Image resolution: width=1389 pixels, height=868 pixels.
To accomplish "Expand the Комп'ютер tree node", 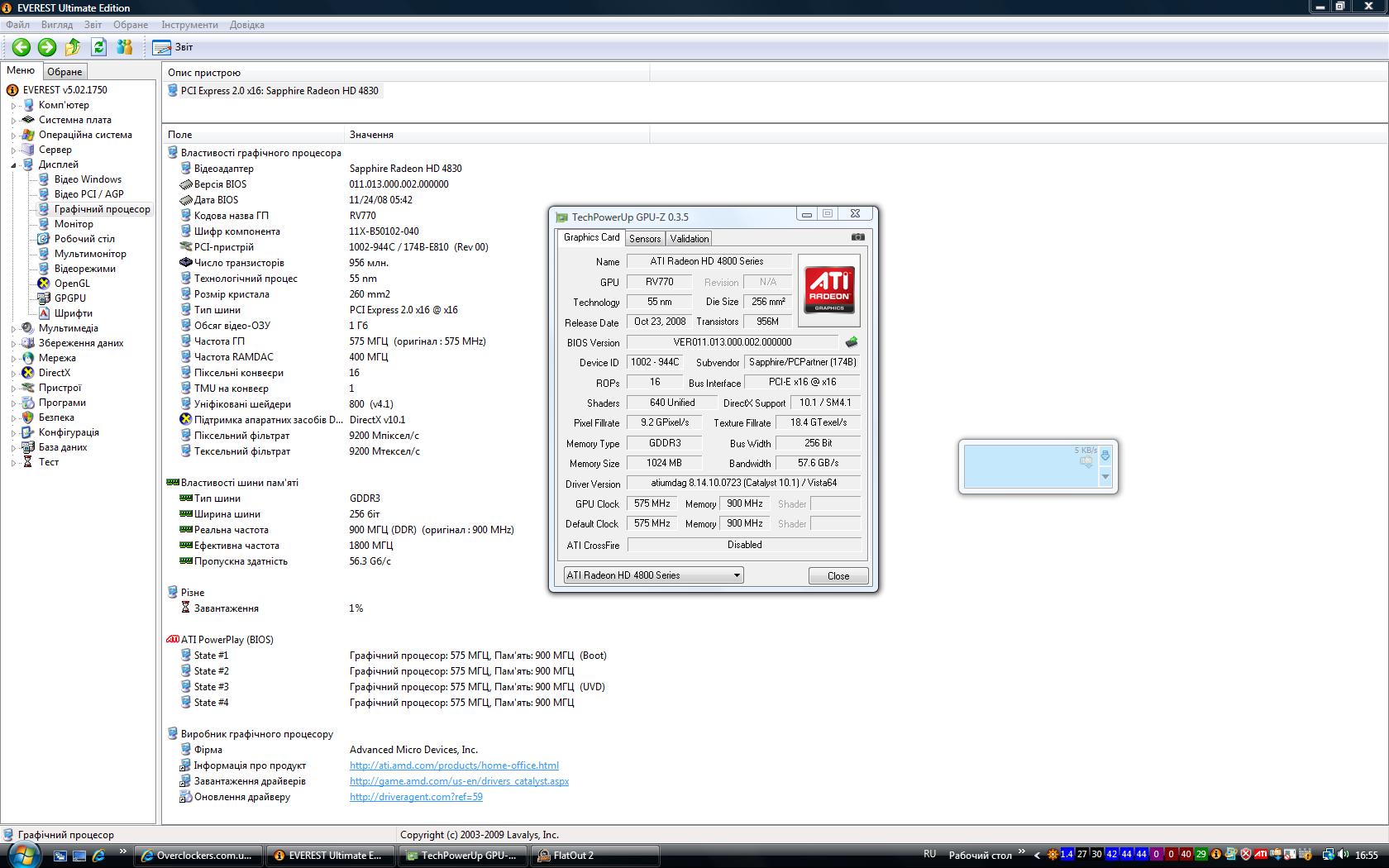I will tap(13, 106).
